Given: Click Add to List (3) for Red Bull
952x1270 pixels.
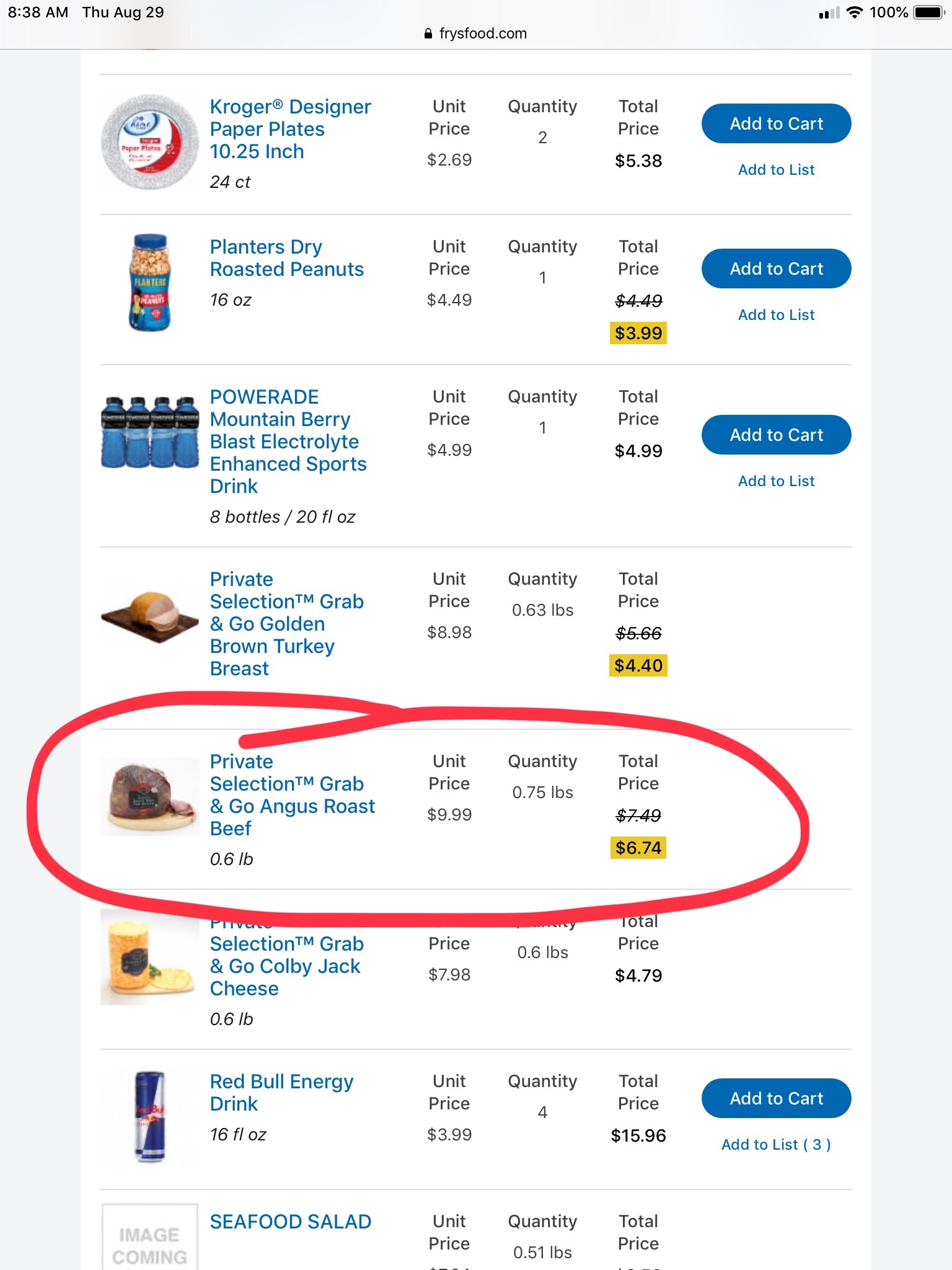Looking at the screenshot, I should point(776,1145).
